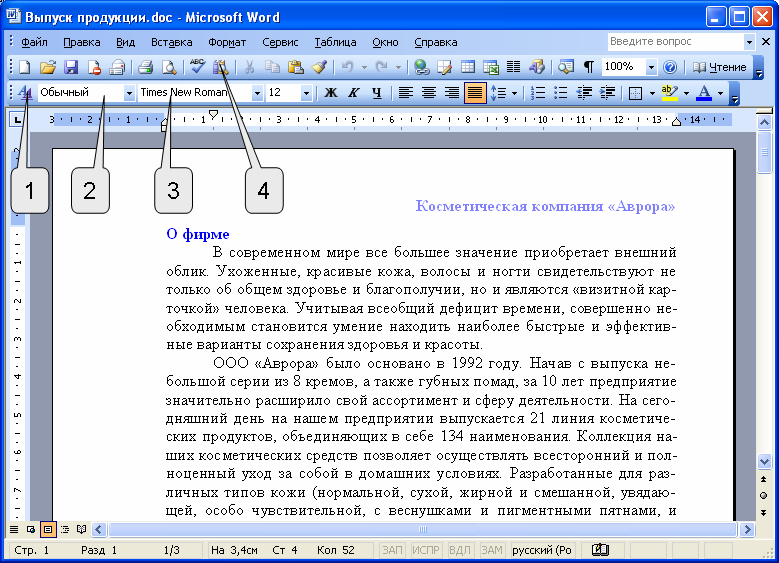Toggle bold formatting (Ж)

tap(330, 92)
